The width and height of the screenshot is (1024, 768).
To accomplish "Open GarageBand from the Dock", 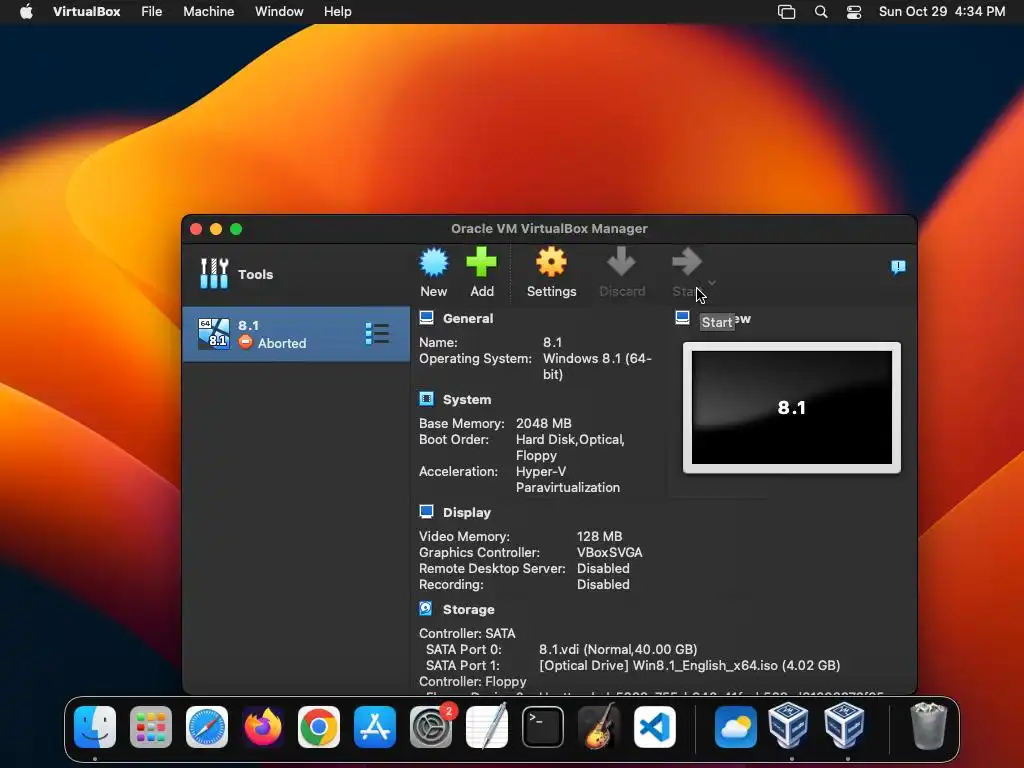I will (x=599, y=726).
